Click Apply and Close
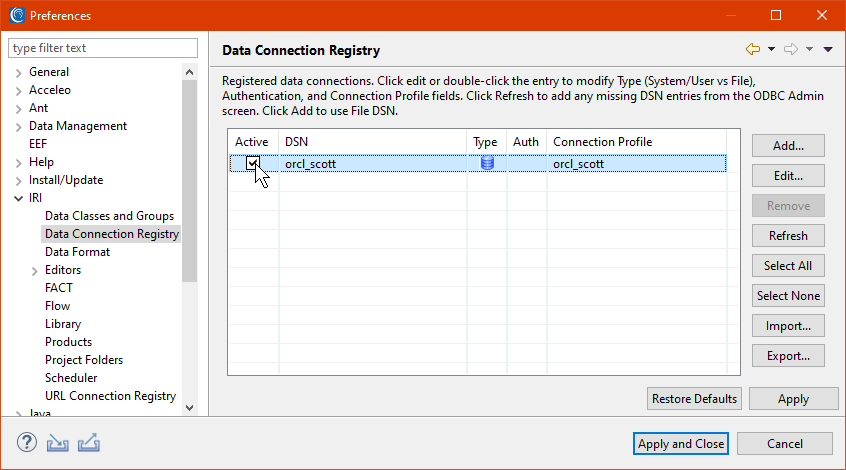This screenshot has width=846, height=470. point(681,444)
